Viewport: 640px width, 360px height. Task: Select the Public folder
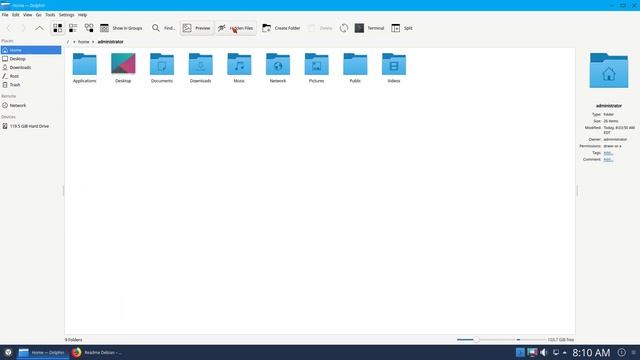(355, 68)
